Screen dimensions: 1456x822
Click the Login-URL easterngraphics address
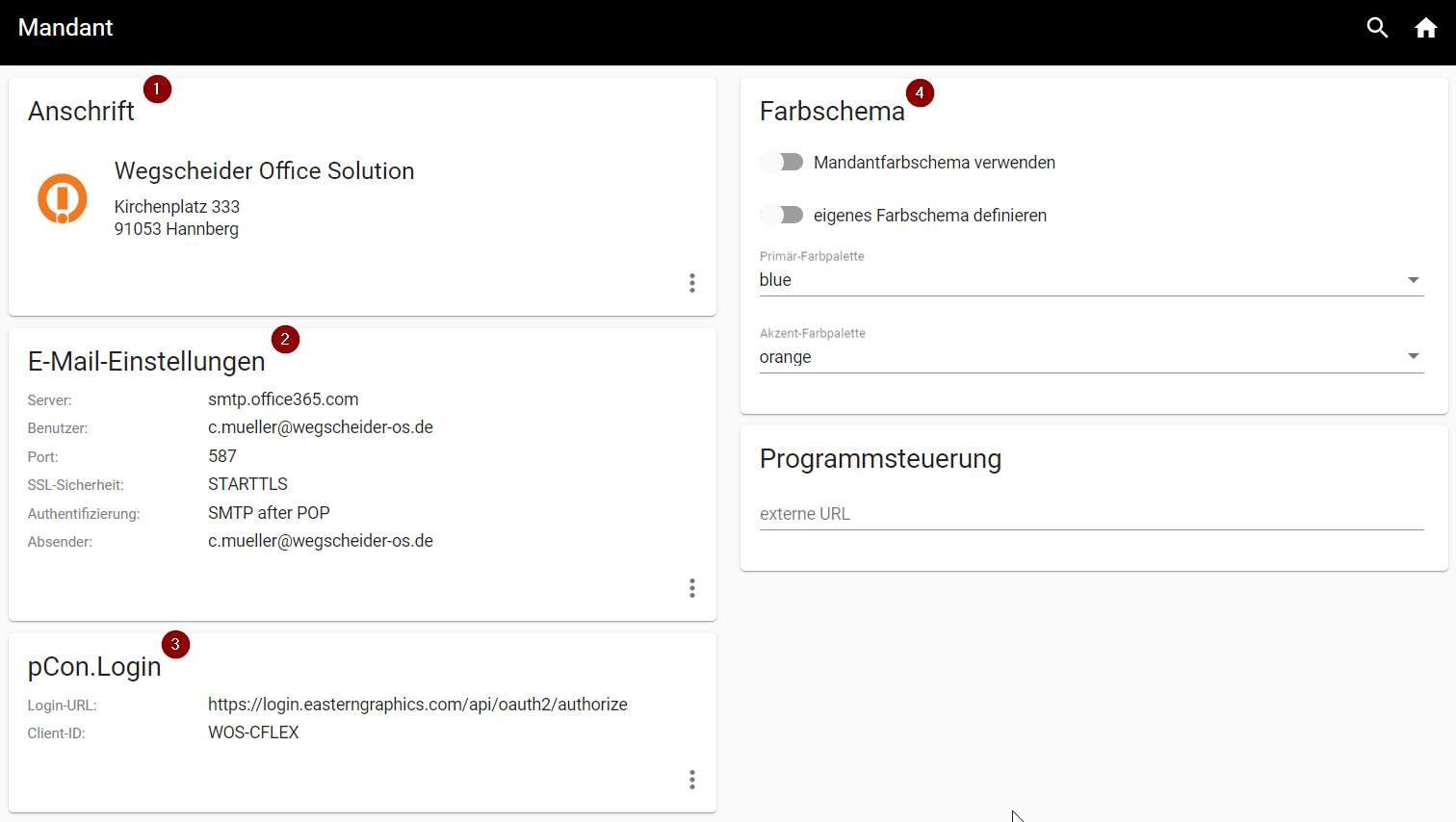tap(418, 705)
